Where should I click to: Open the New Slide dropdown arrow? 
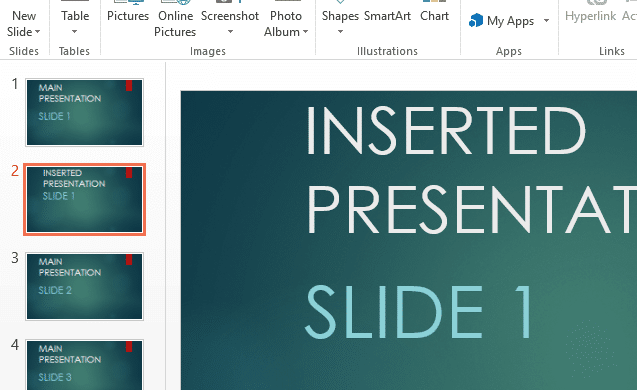(x=37, y=32)
